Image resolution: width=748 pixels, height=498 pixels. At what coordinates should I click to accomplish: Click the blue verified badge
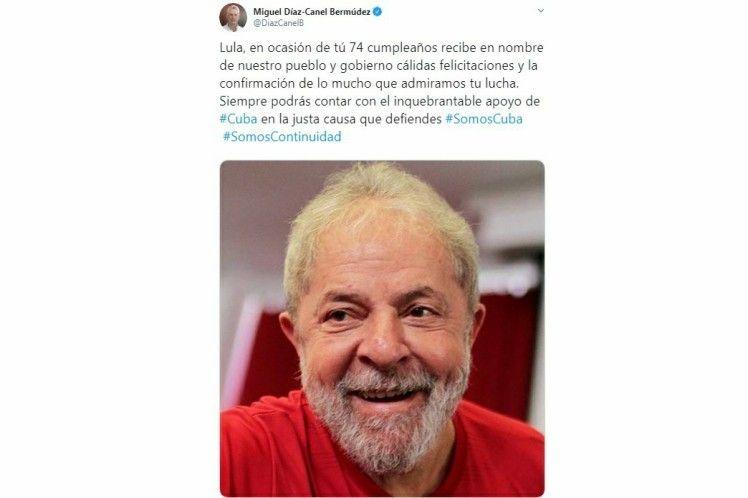[x=377, y=12]
